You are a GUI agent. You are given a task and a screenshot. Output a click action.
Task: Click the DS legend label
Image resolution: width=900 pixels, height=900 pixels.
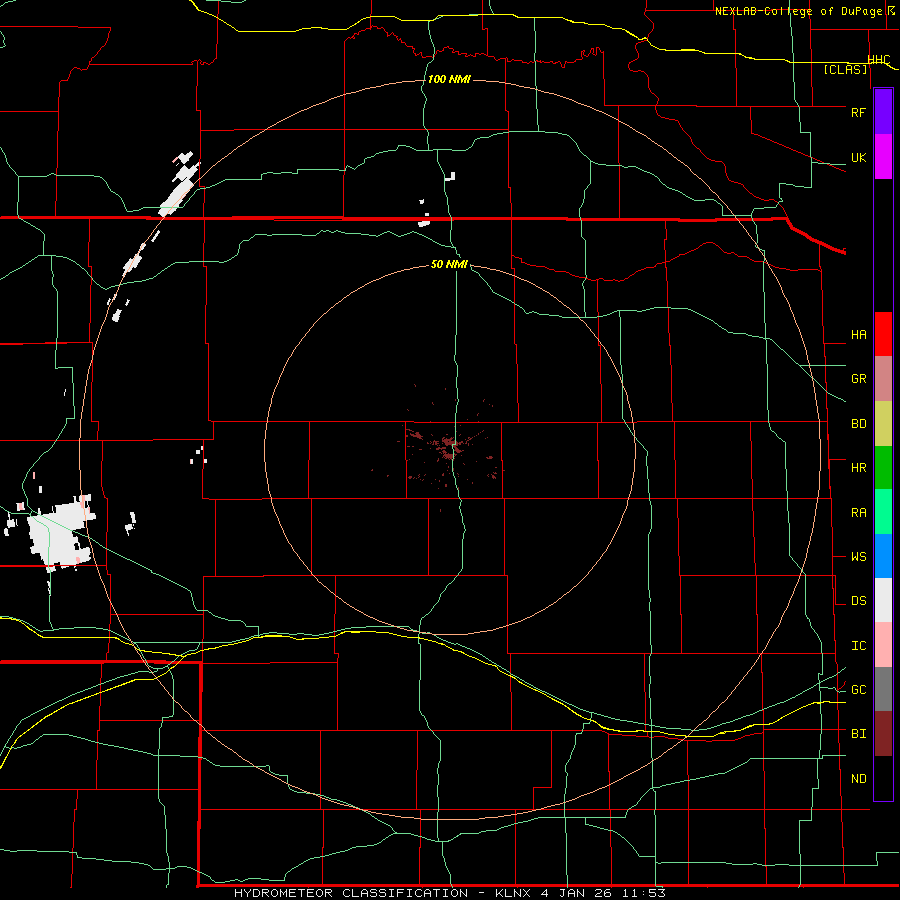pyautogui.click(x=859, y=601)
